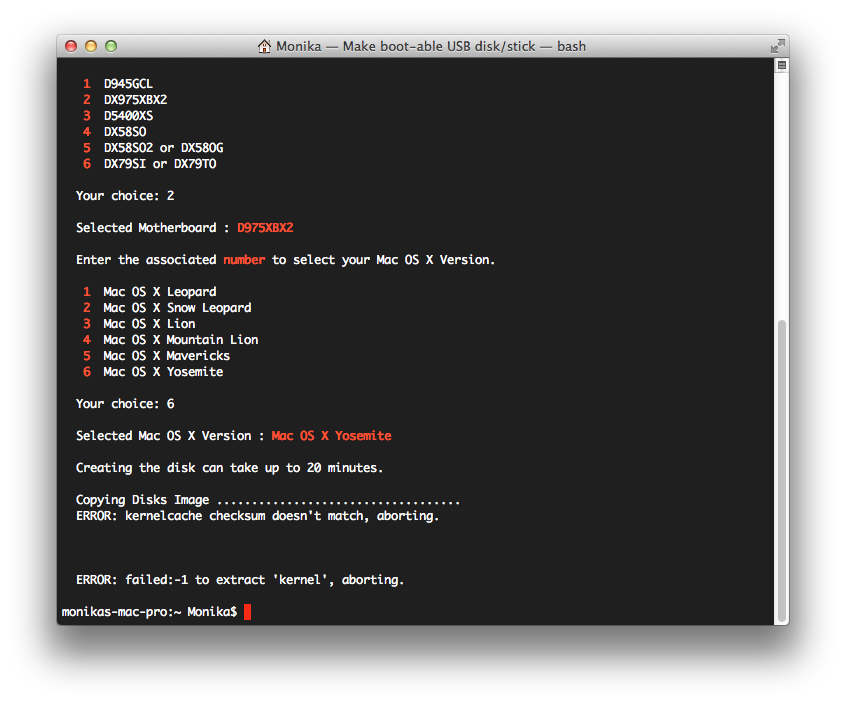846x704 pixels.
Task: Click 'Selected Motherboard :' label
Action: (x=153, y=228)
